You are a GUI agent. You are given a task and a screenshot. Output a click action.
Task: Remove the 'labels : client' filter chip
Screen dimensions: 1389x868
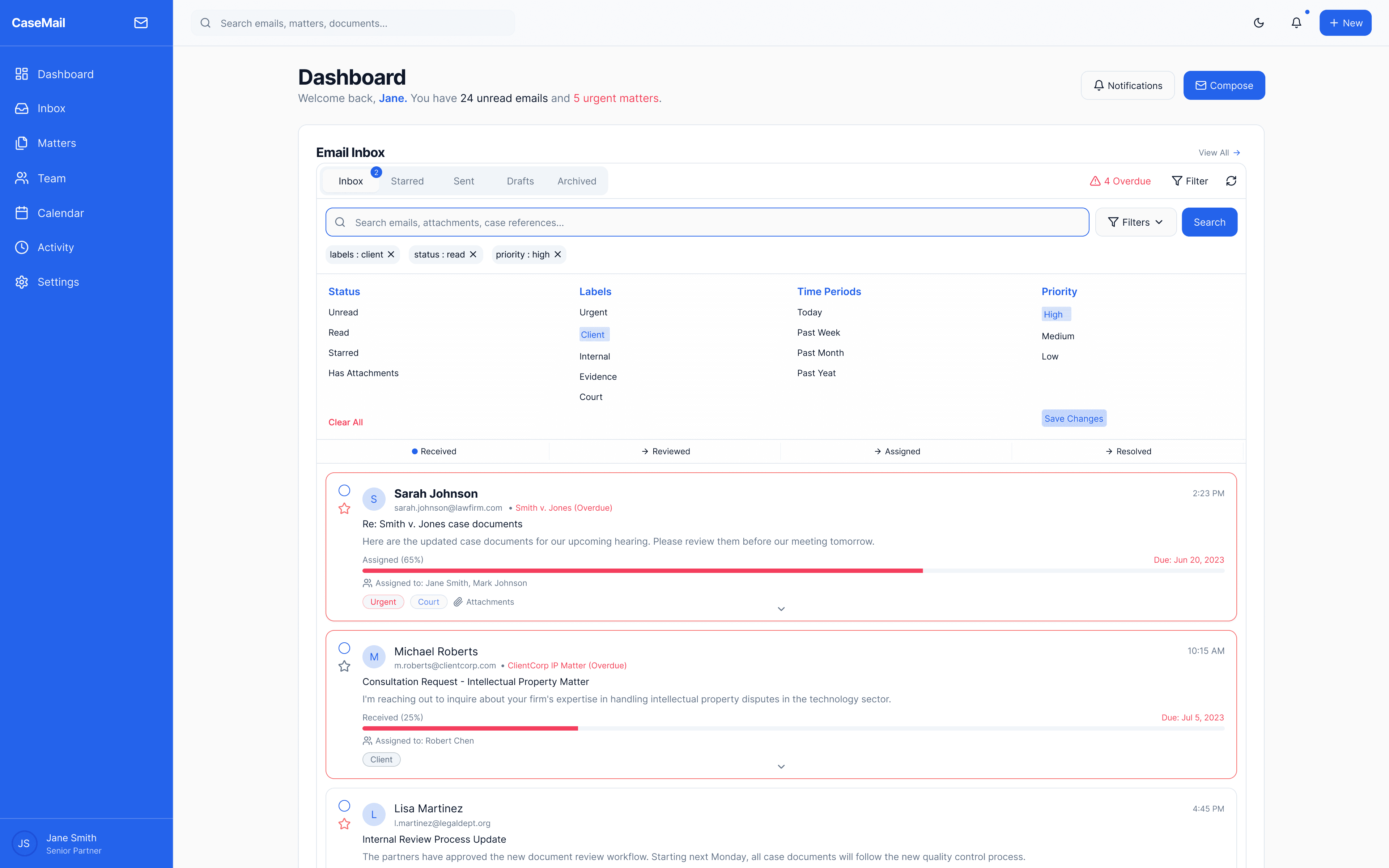pyautogui.click(x=391, y=254)
